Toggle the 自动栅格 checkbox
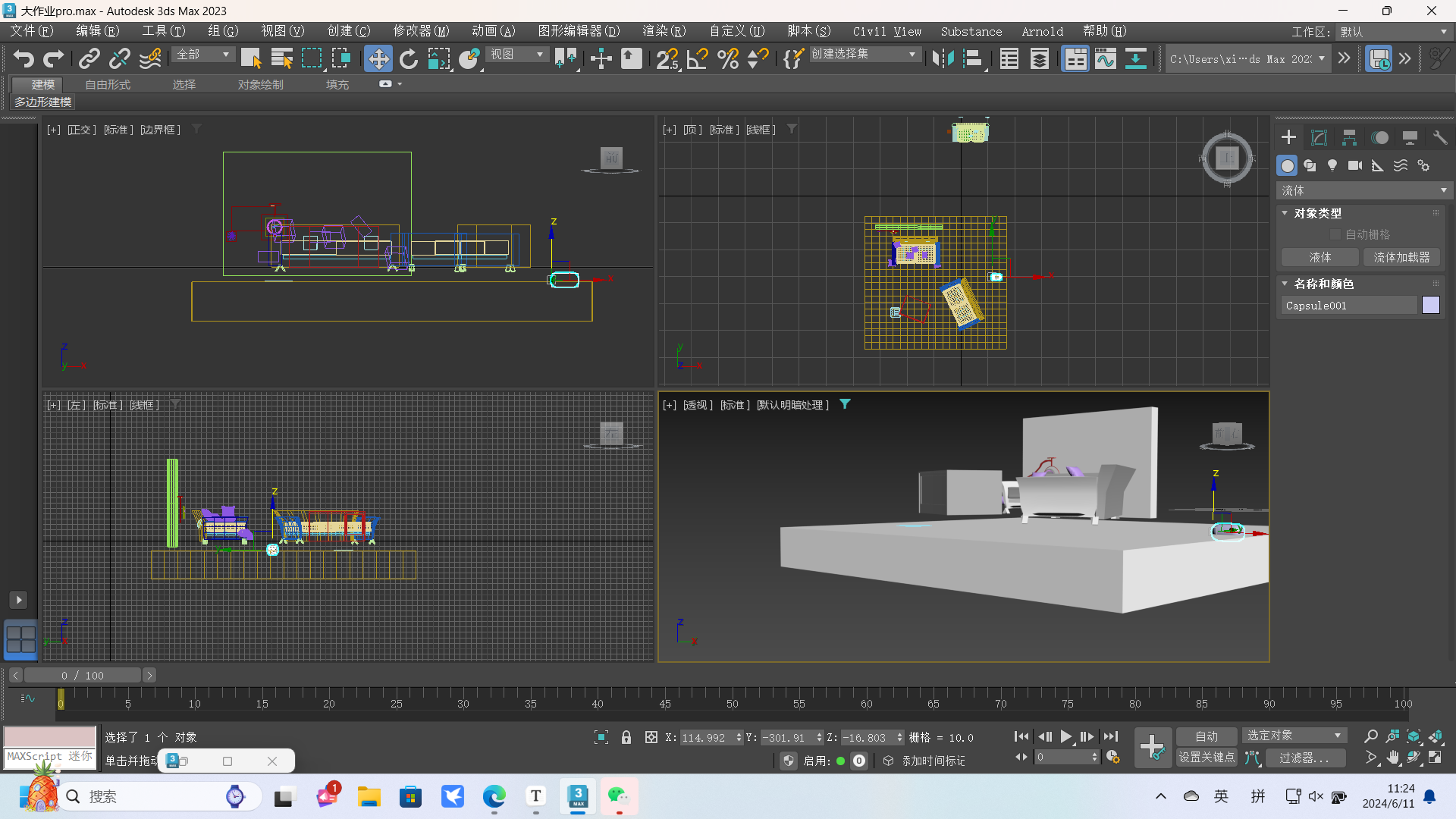The height and width of the screenshot is (819, 1456). (x=1335, y=235)
